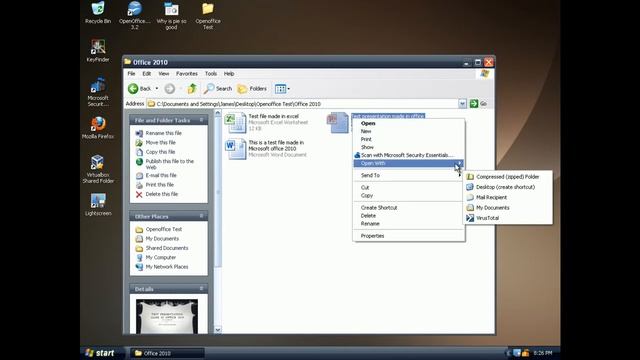Viewport: 640px width, 360px height.
Task: Toggle the Folders pane button
Action: [252, 89]
